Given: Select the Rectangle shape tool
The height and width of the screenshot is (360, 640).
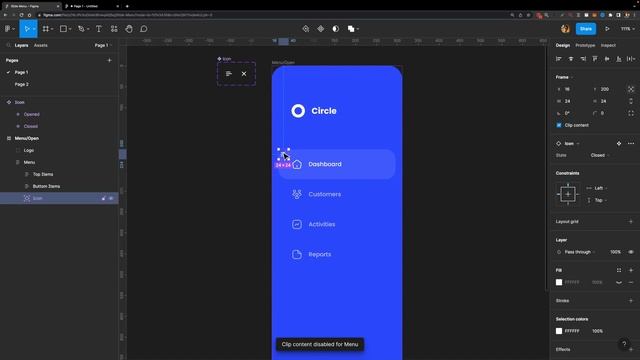Looking at the screenshot, I should 63,29.
